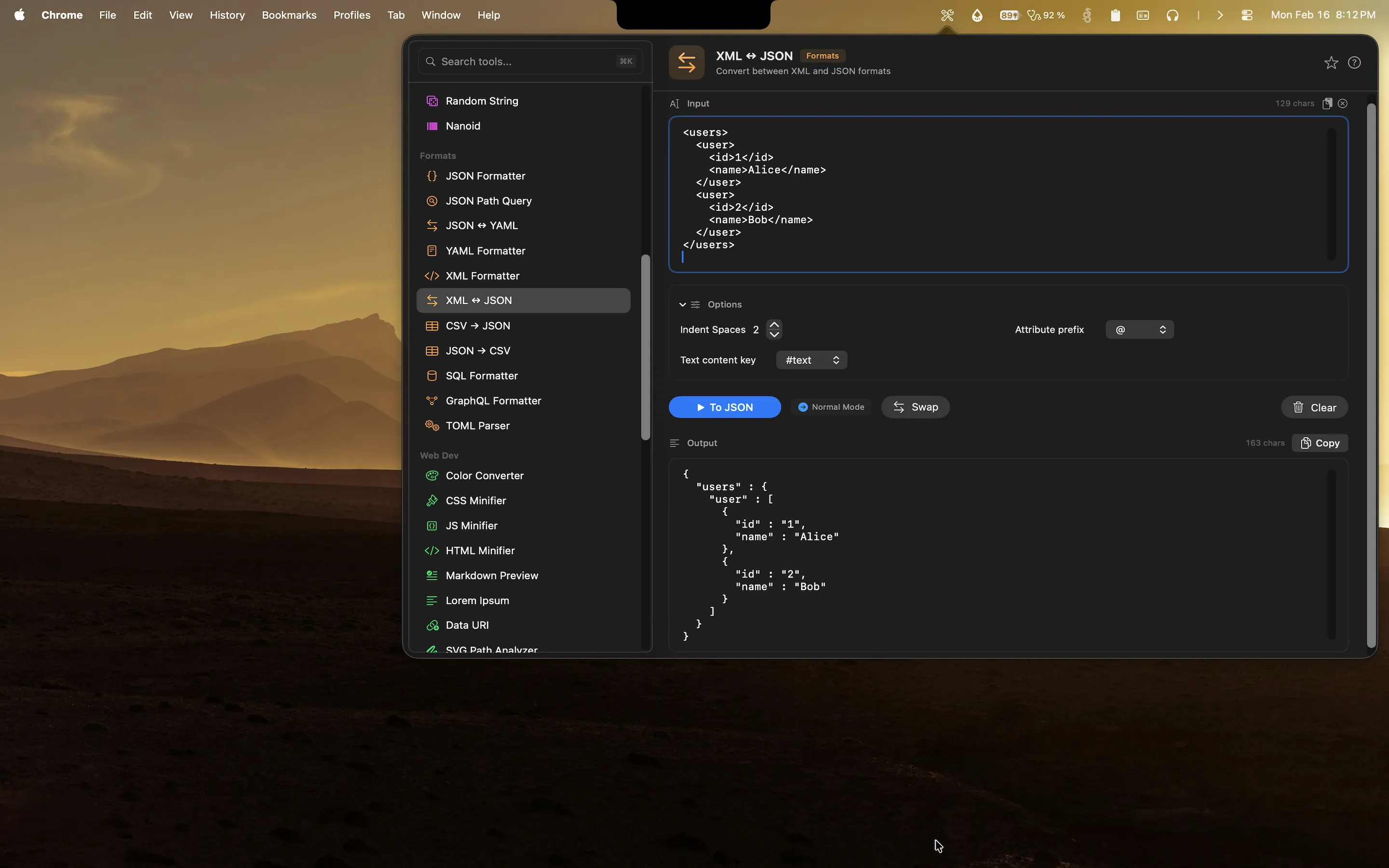Select the JSON Formatter tool in sidebar

click(x=485, y=176)
